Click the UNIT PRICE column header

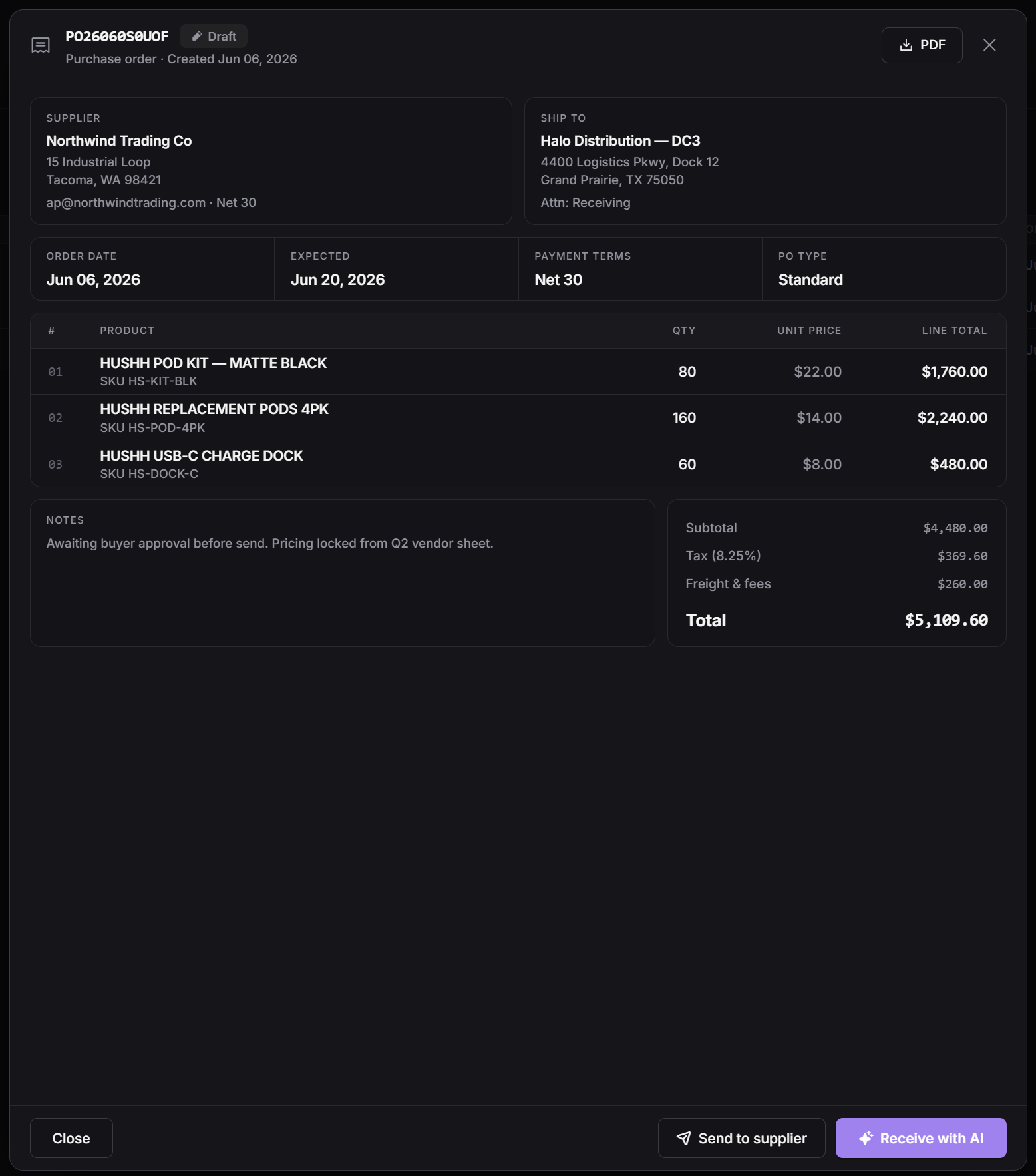pos(809,331)
